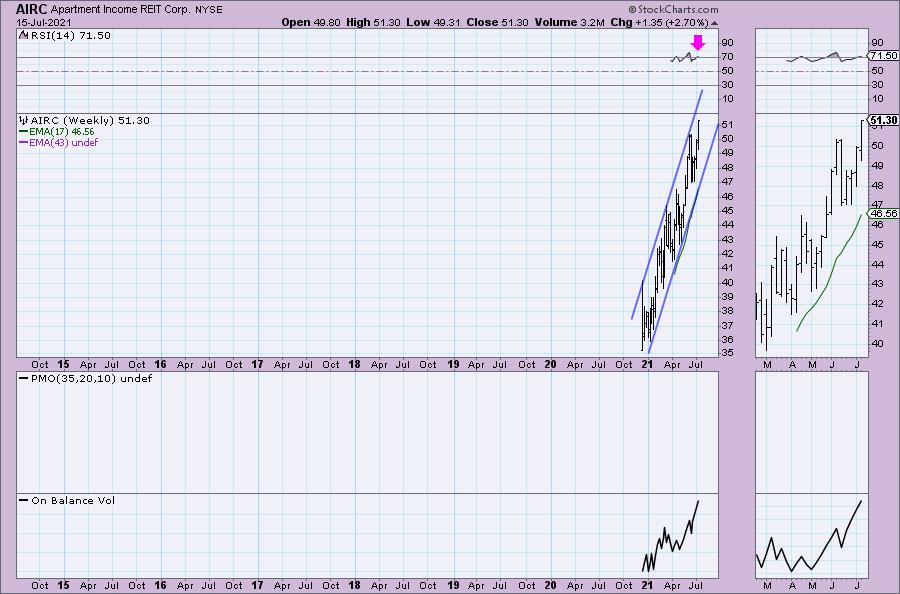Click the AIRC ticker symbol in the title

32,9
